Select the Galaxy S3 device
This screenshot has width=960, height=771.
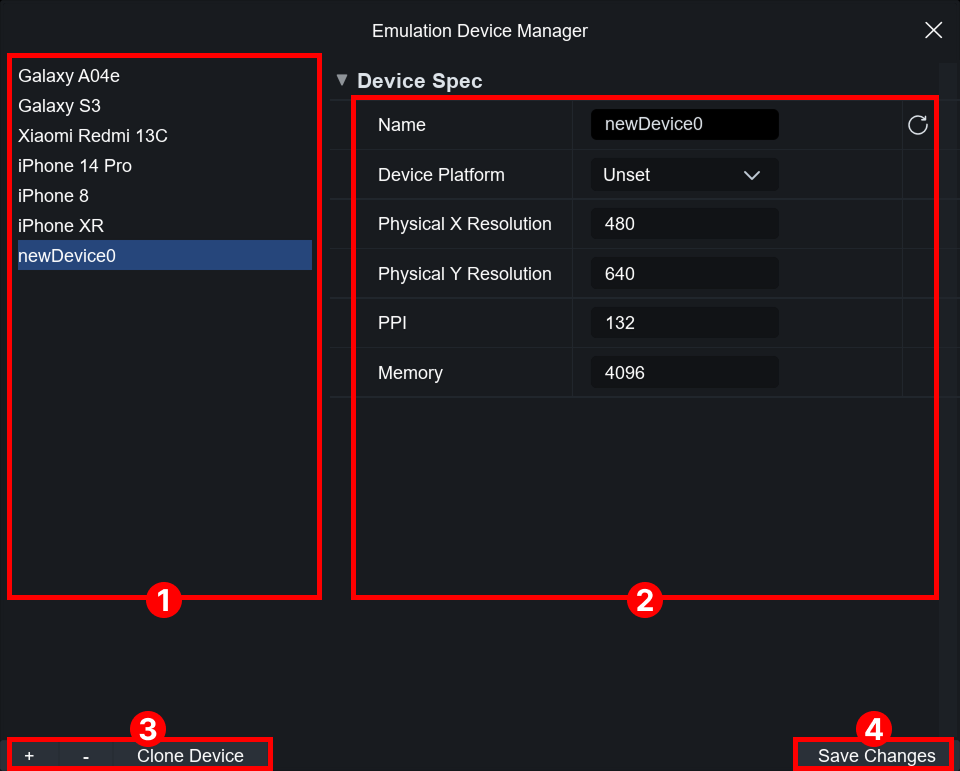pyautogui.click(x=60, y=106)
